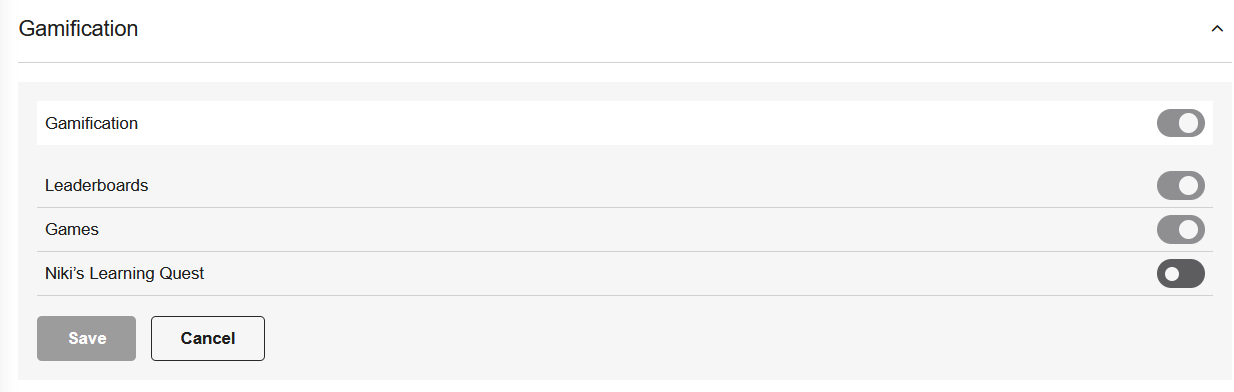The width and height of the screenshot is (1234, 392).
Task: Toggle the main Gamification switch
Action: point(1181,123)
